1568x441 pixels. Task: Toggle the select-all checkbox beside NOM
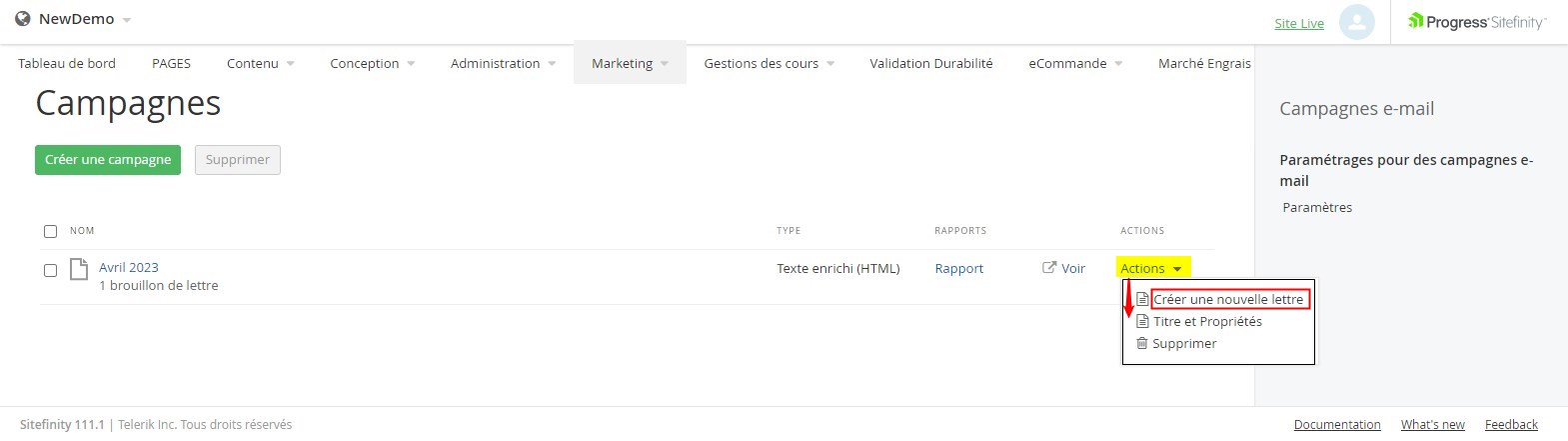[51, 231]
